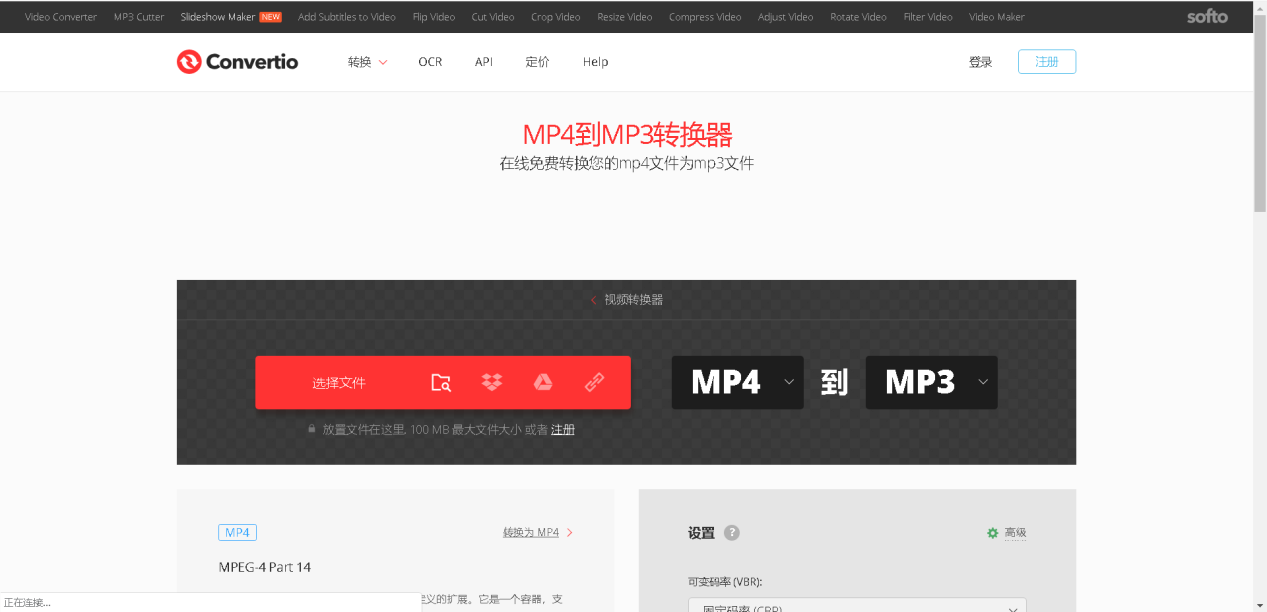Open Compress Video tool
Screen dimensions: 1267x612
[705, 17]
